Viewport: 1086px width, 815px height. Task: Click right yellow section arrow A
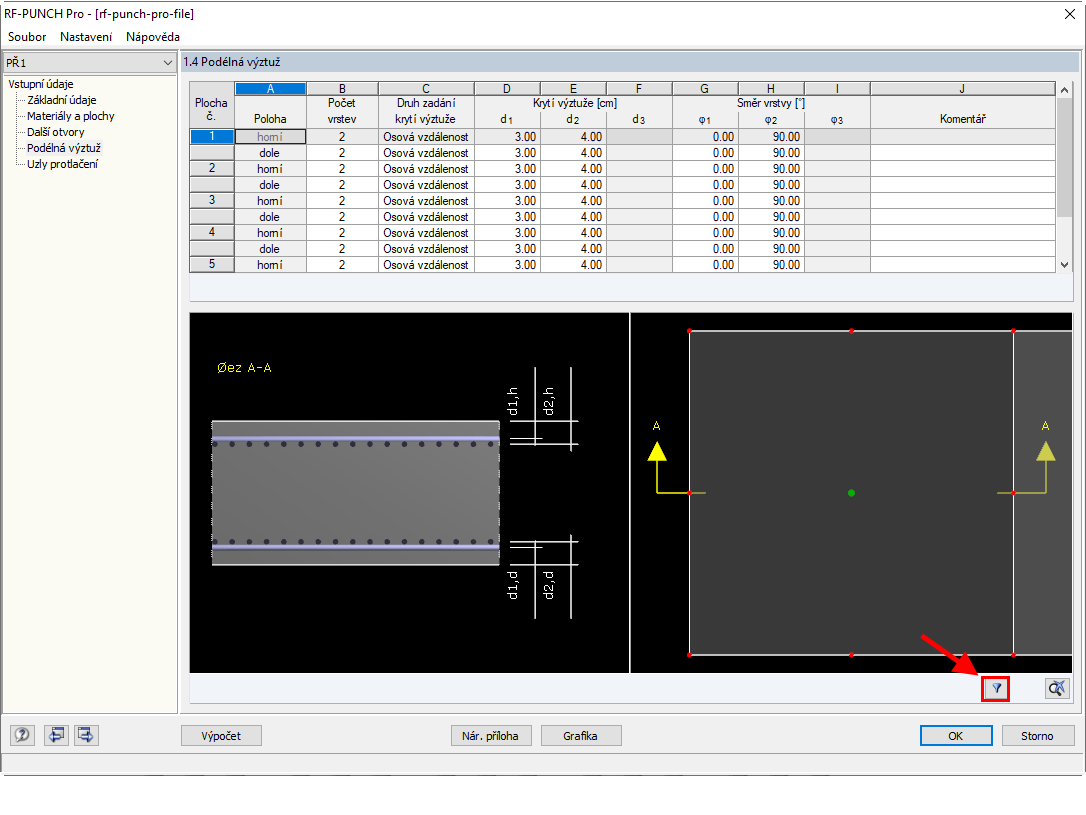(1045, 452)
